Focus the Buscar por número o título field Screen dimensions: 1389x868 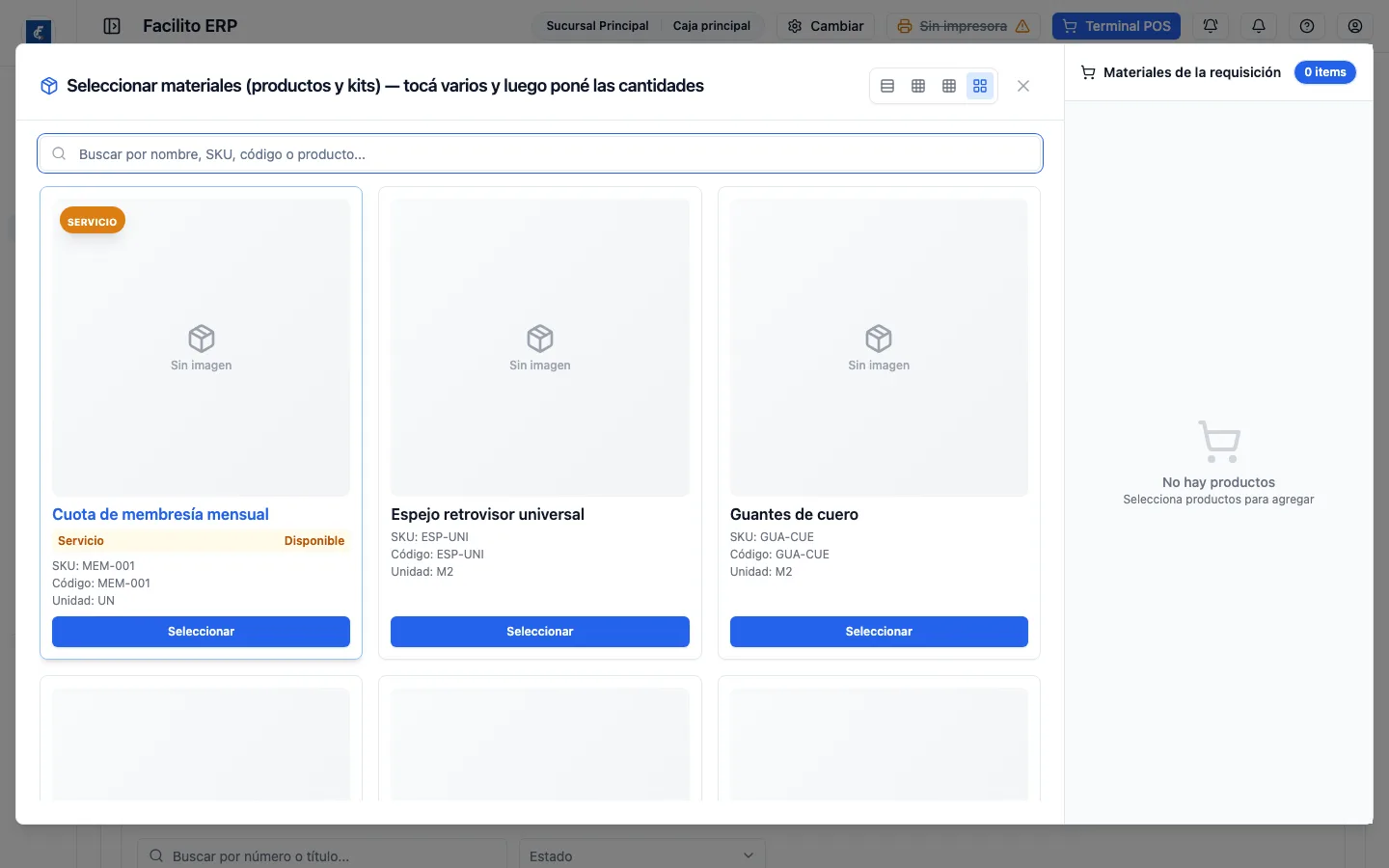323,855
